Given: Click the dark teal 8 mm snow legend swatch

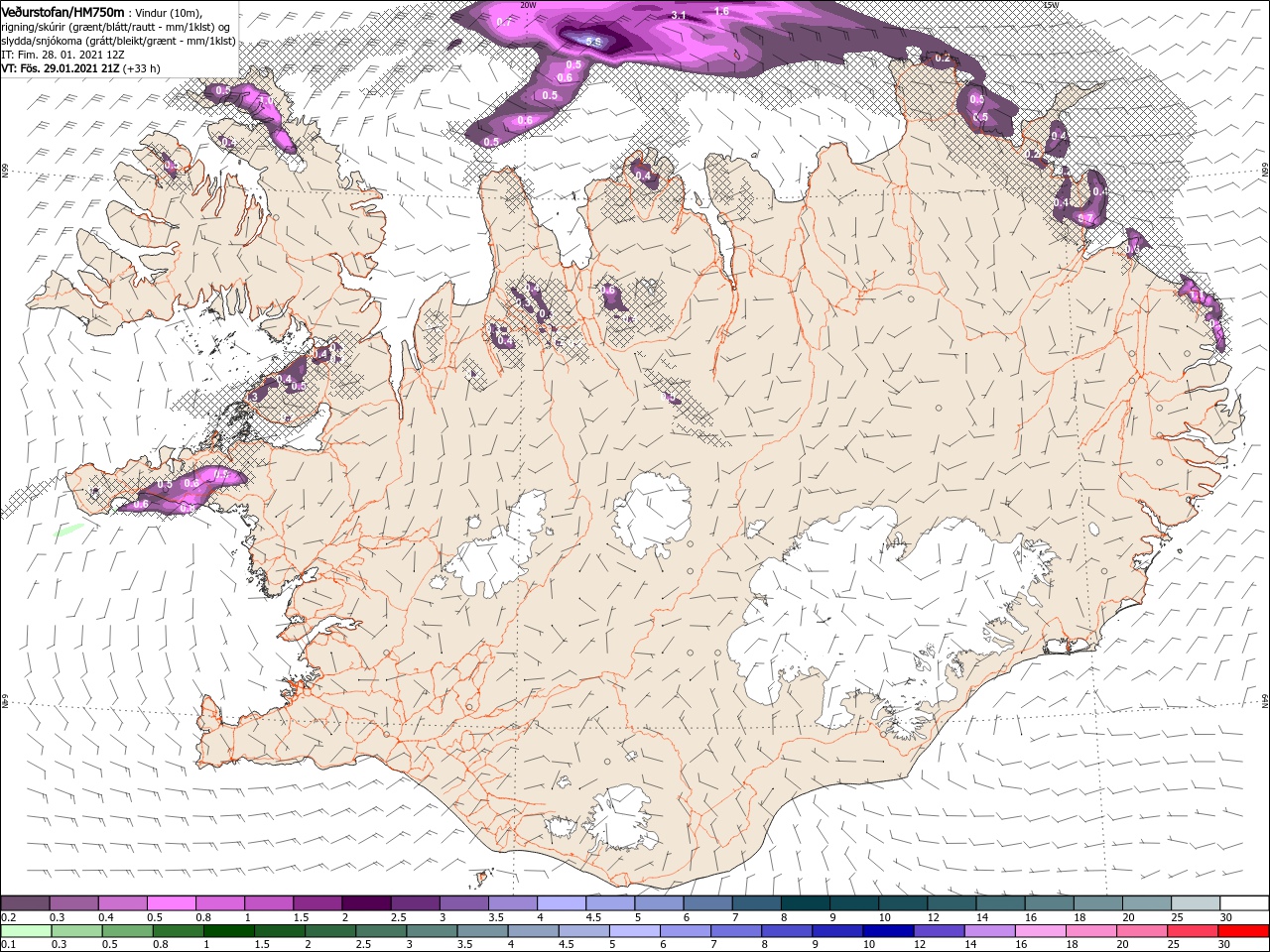Looking at the screenshot, I should pos(804,903).
